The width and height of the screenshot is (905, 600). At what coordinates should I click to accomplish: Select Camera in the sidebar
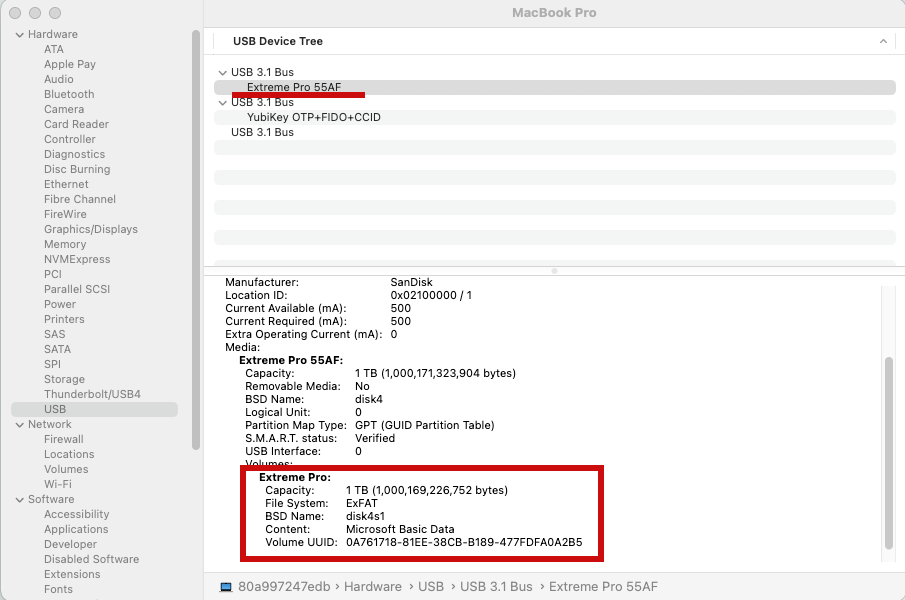[x=64, y=110]
